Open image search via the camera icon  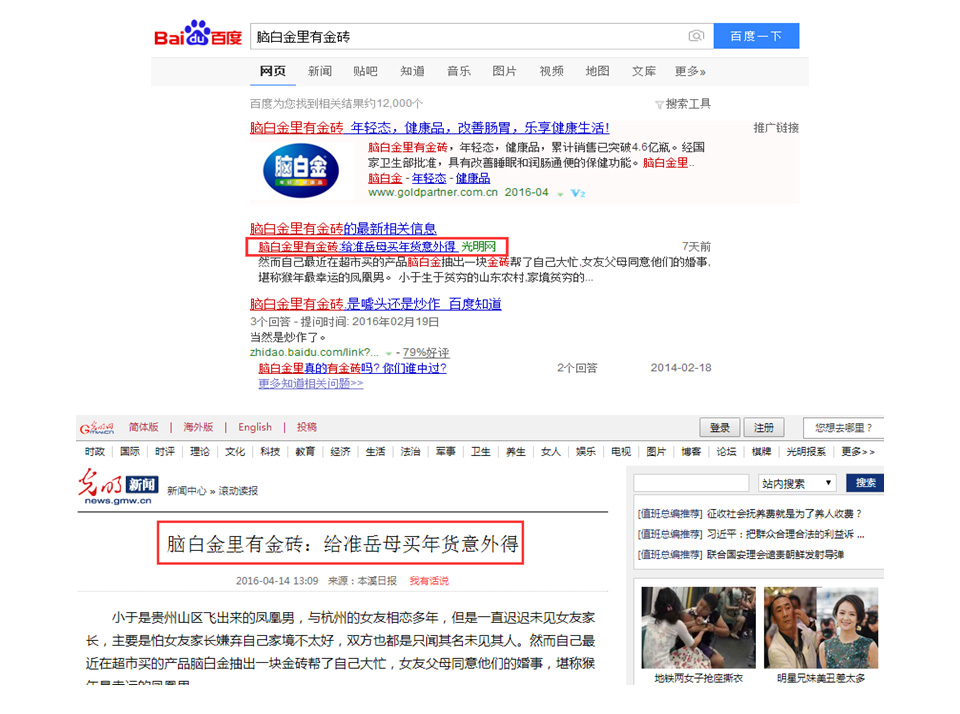(696, 34)
